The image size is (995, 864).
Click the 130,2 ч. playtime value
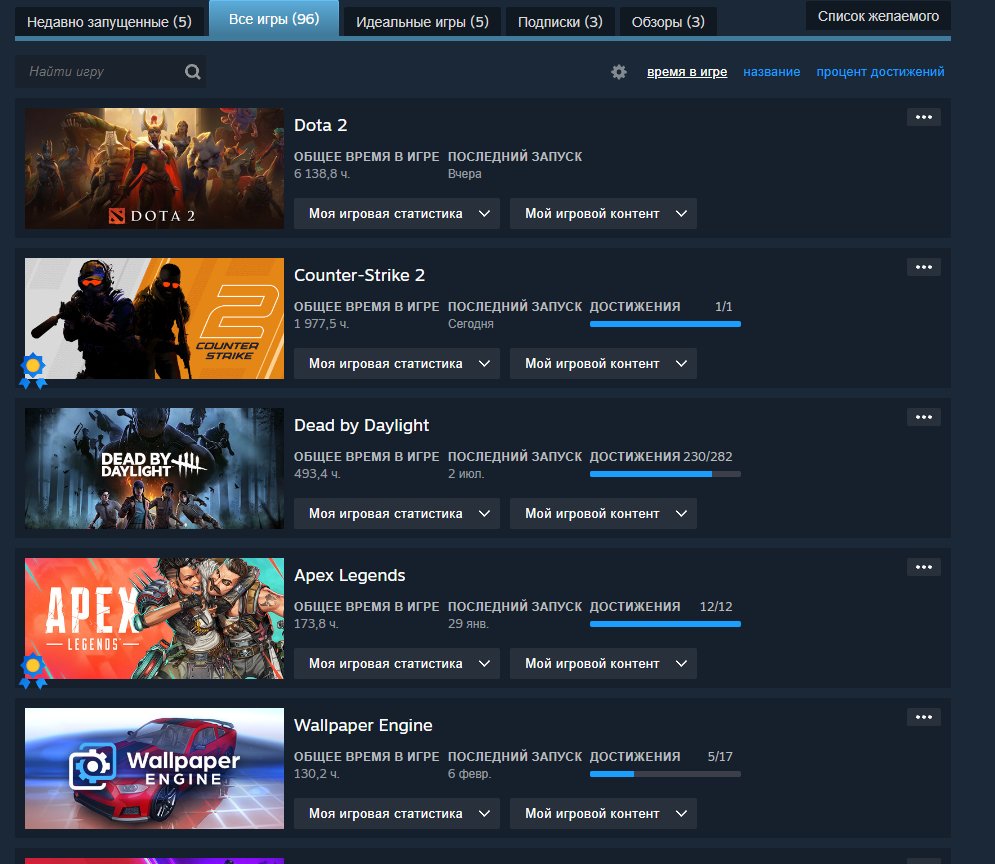[317, 774]
